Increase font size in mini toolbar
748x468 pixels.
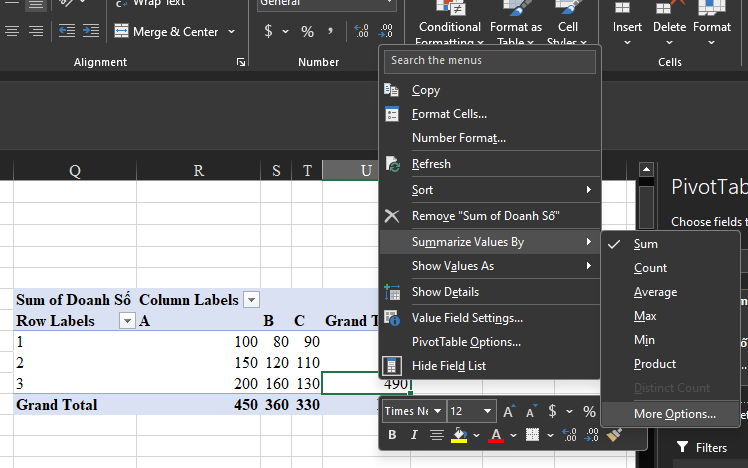pyautogui.click(x=509, y=411)
